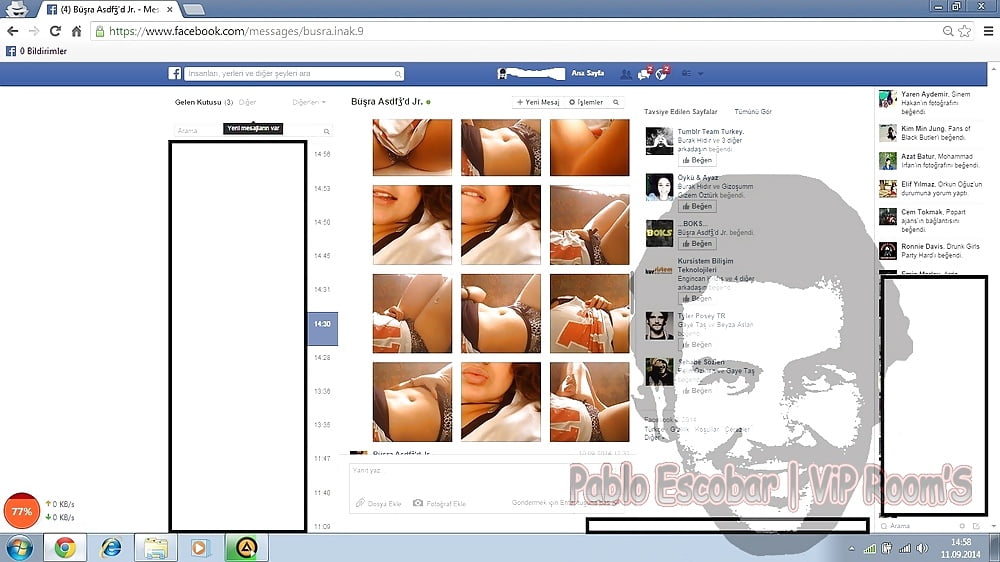The width and height of the screenshot is (1000, 562).
Task: Open the privacy shortcuts icon
Action: [686, 74]
